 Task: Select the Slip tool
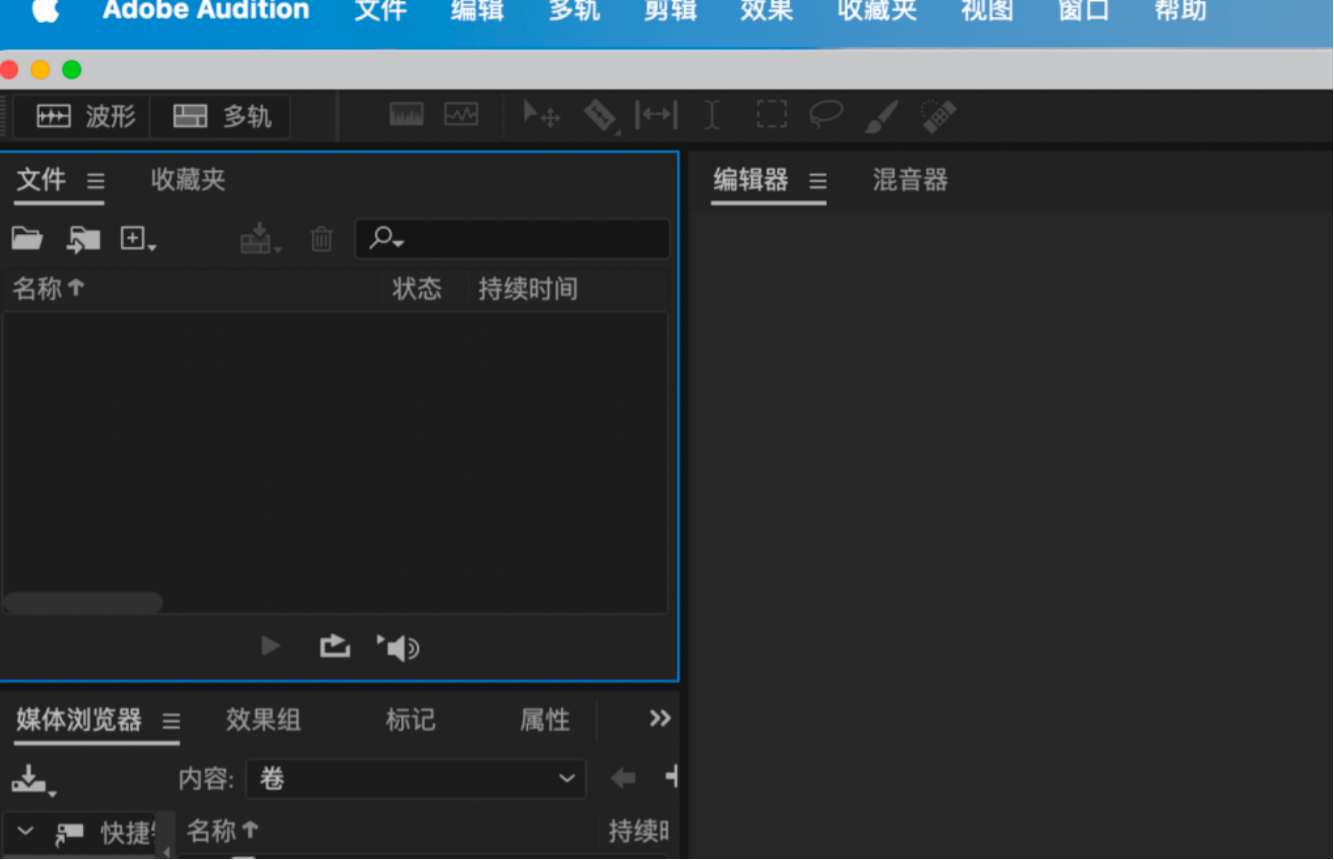click(x=656, y=115)
